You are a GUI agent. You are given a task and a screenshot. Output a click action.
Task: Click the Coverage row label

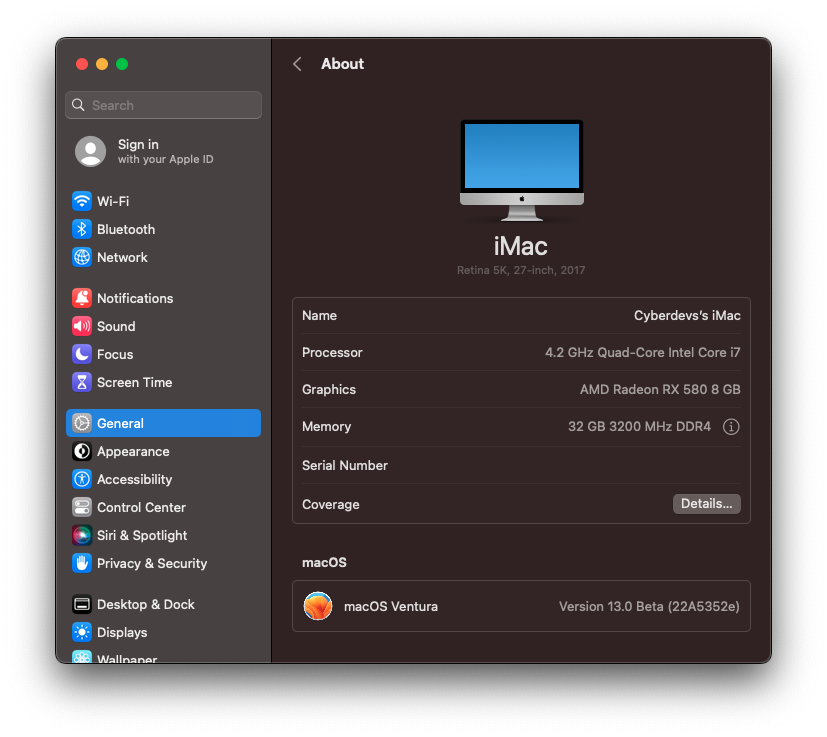pyautogui.click(x=330, y=504)
